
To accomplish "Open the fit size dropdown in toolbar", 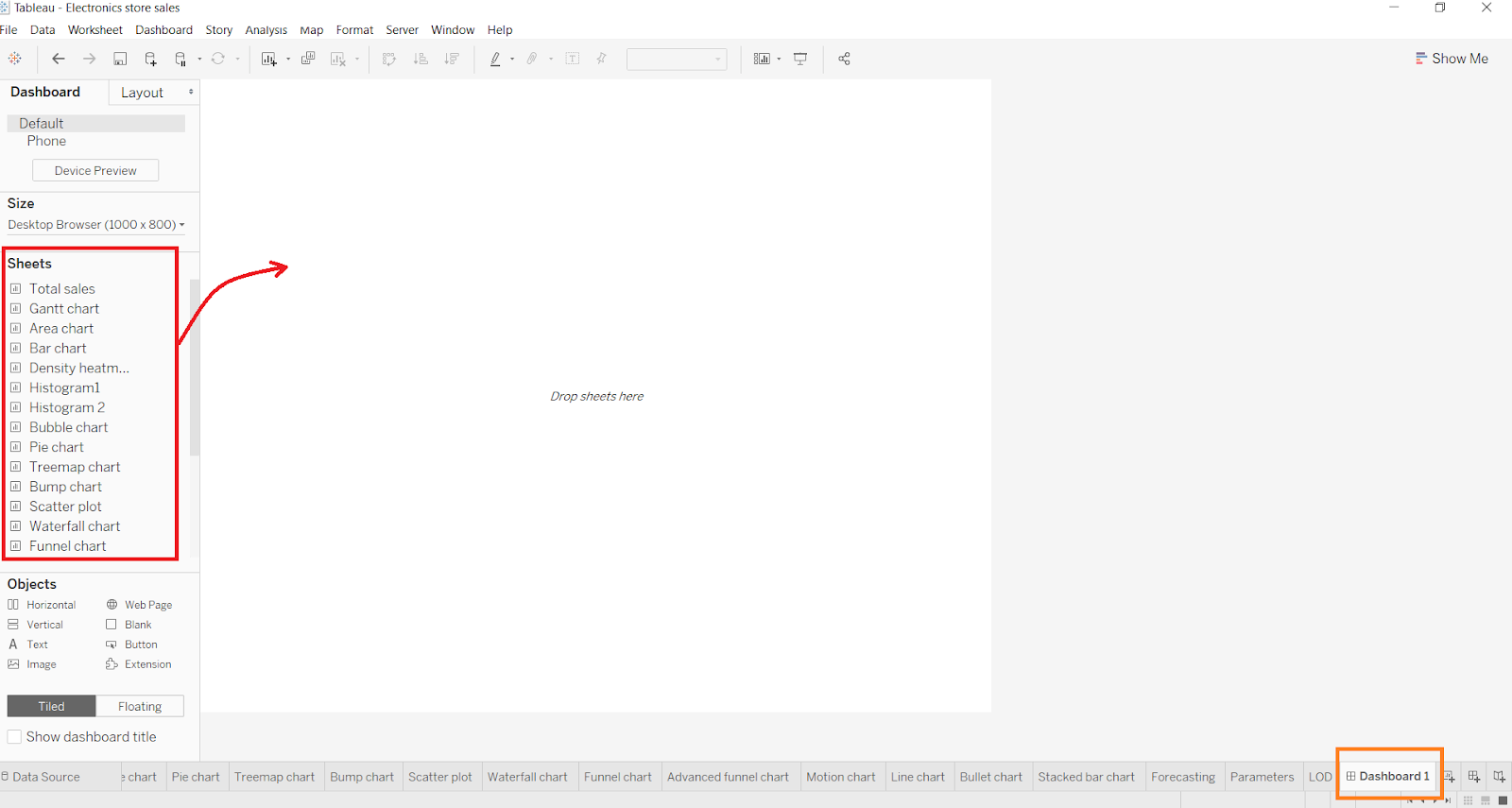I will 677,59.
